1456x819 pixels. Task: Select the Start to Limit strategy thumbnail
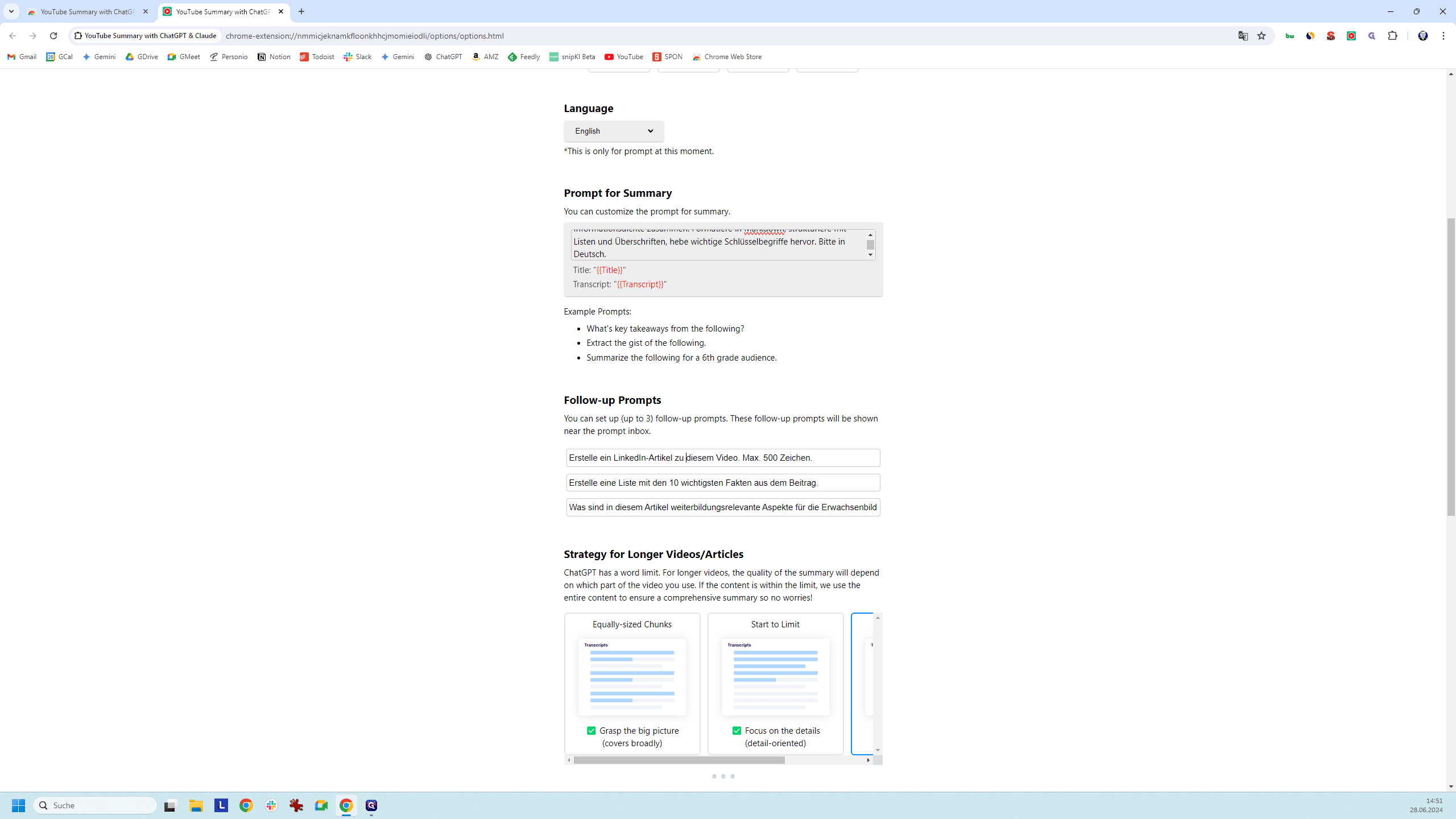[x=775, y=677]
